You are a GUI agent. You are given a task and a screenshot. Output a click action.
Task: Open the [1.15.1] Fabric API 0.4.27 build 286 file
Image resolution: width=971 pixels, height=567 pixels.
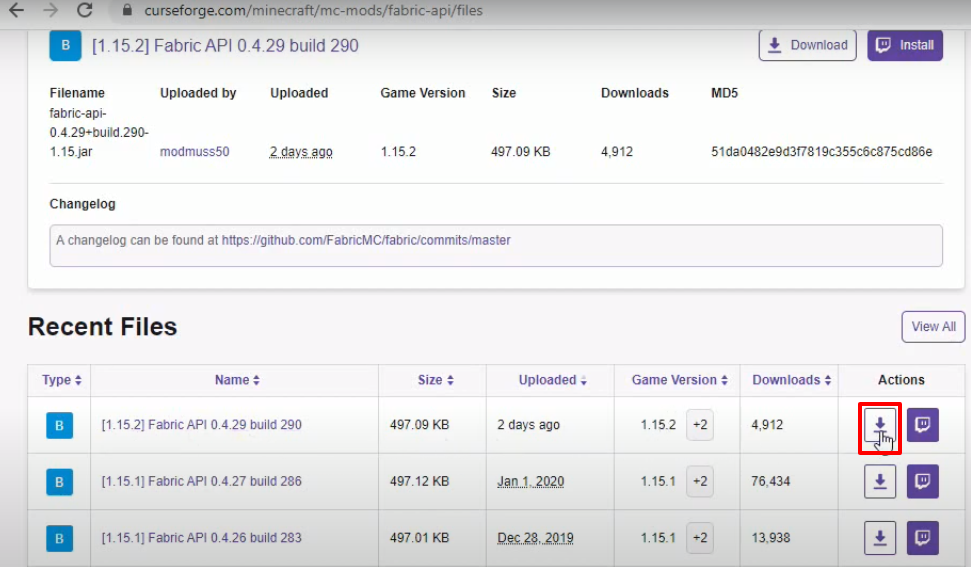pyautogui.click(x=201, y=481)
